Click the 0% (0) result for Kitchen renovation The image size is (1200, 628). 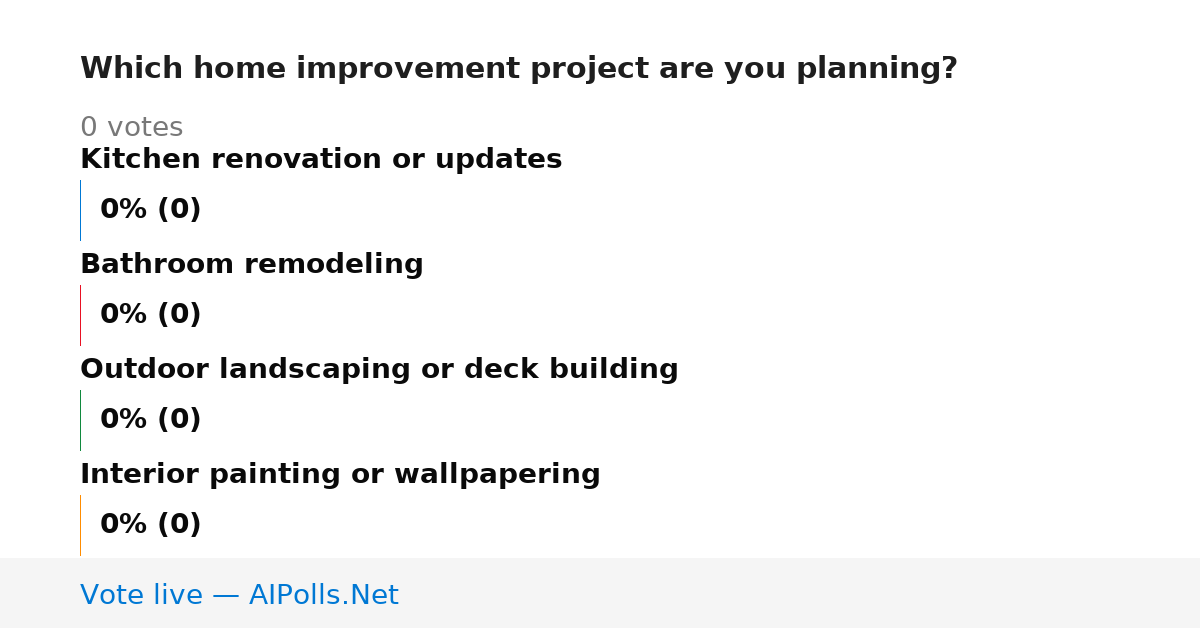click(x=150, y=210)
